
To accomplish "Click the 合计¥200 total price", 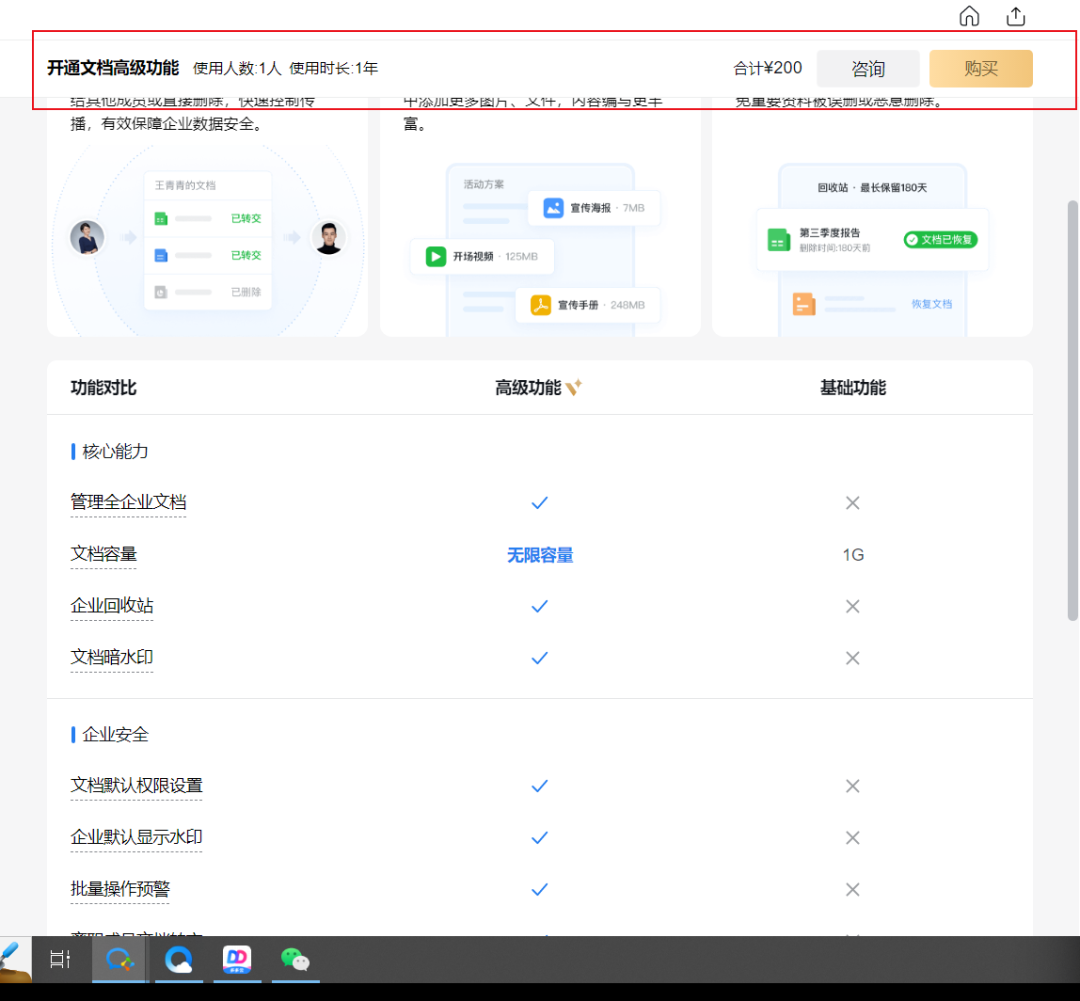I will 767,68.
